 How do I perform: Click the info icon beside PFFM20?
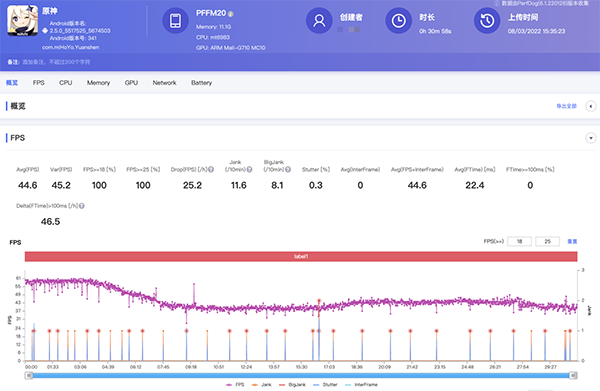click(x=231, y=14)
